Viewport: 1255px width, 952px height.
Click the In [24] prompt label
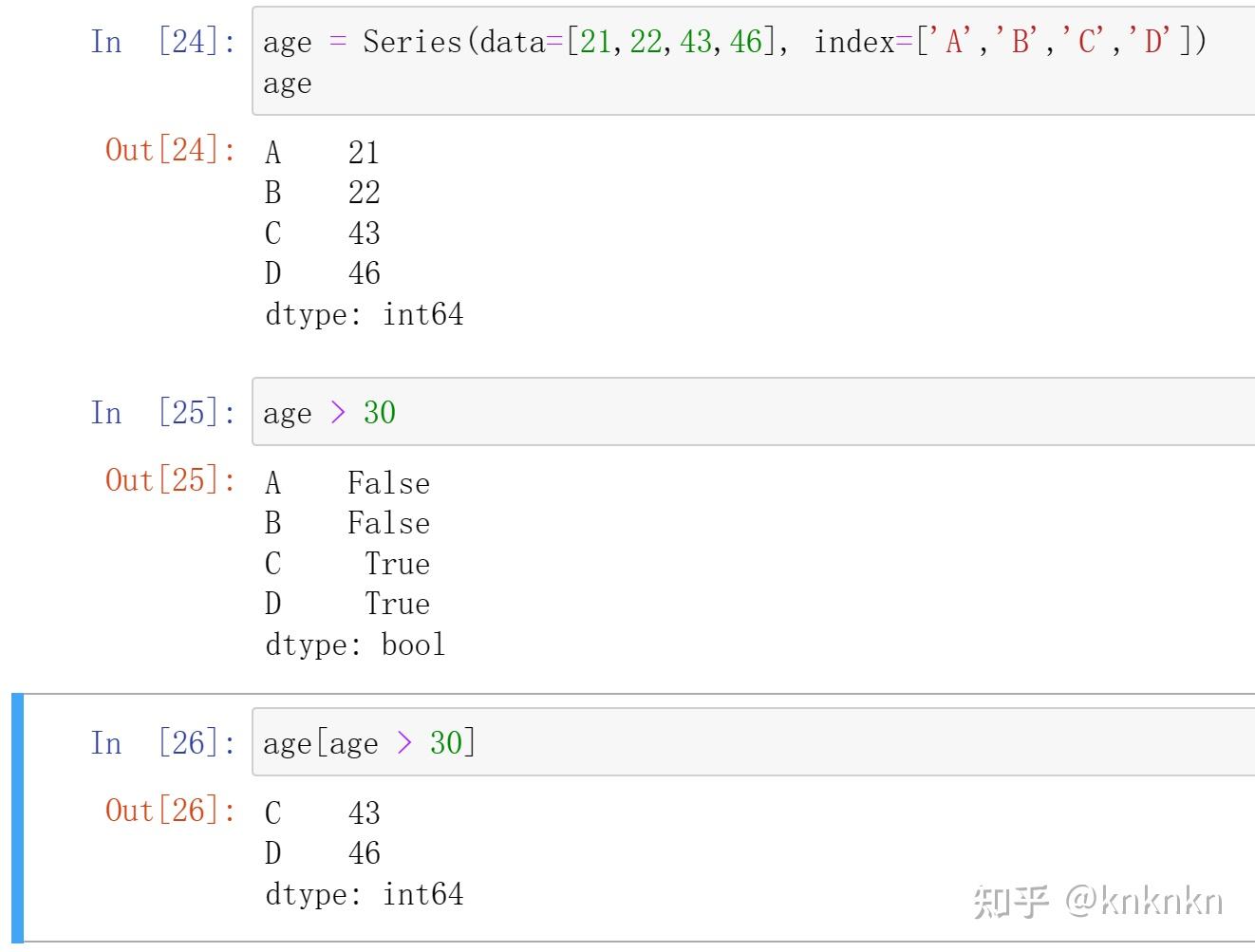pyautogui.click(x=162, y=42)
